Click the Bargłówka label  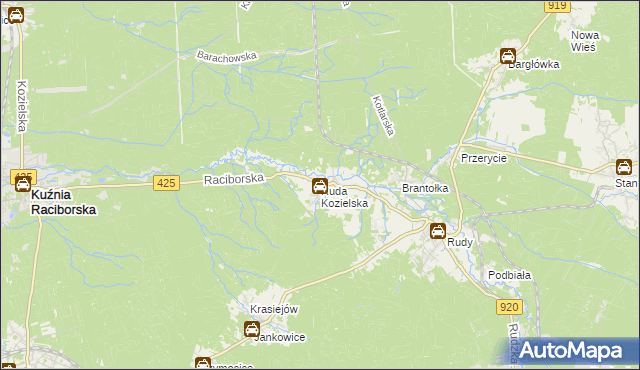[x=534, y=64]
